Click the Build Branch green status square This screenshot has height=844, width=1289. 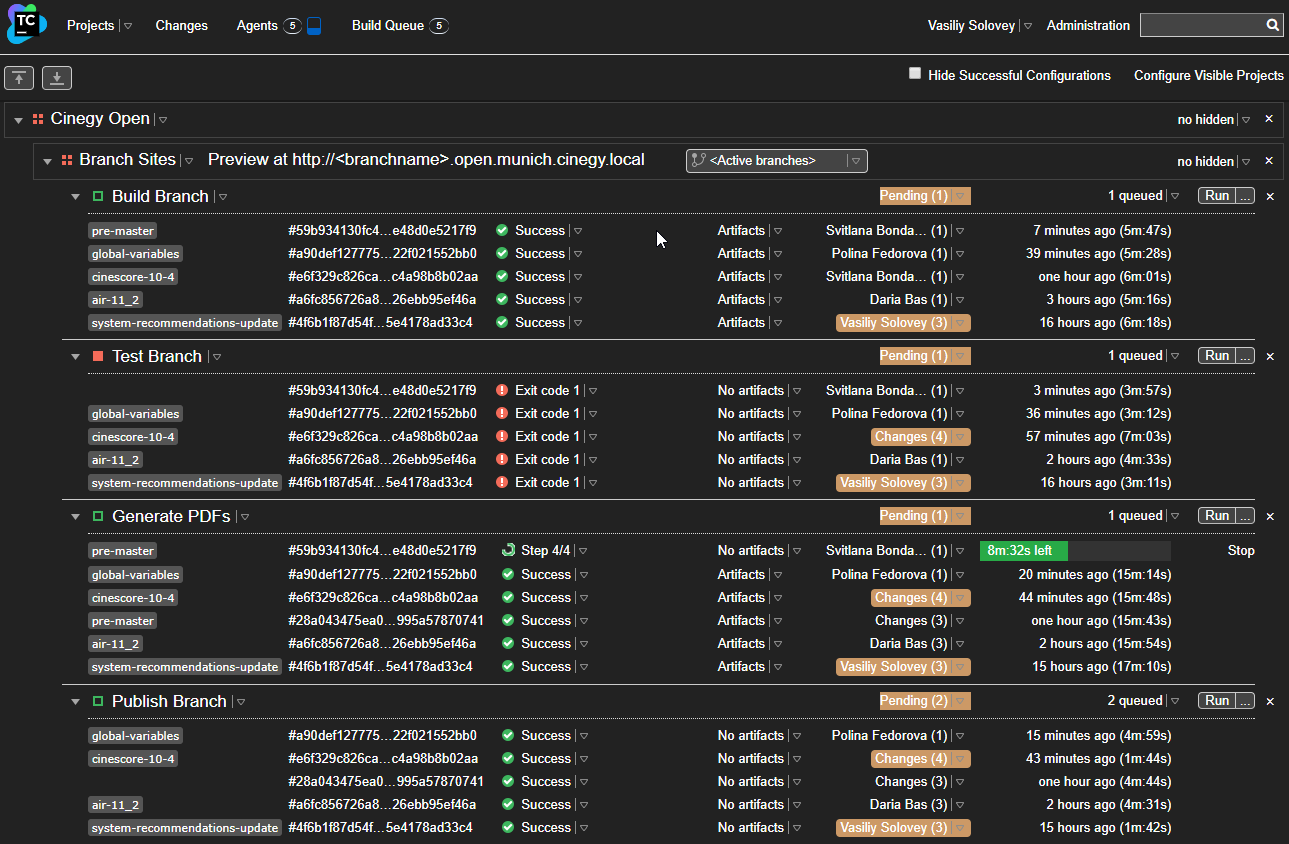coord(98,197)
